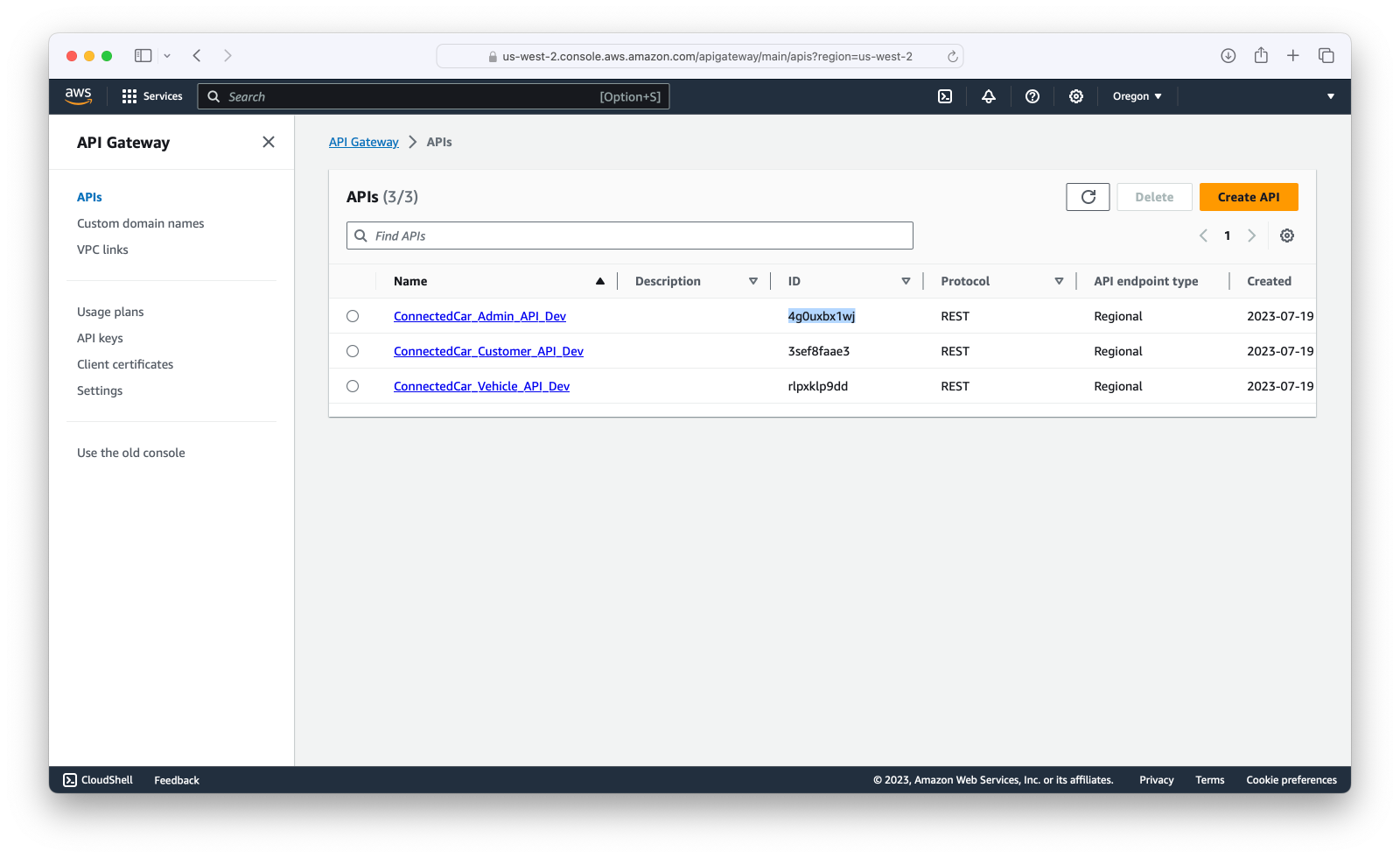Open APIs in the side navigation
This screenshot has height=858, width=1400.
(x=89, y=197)
